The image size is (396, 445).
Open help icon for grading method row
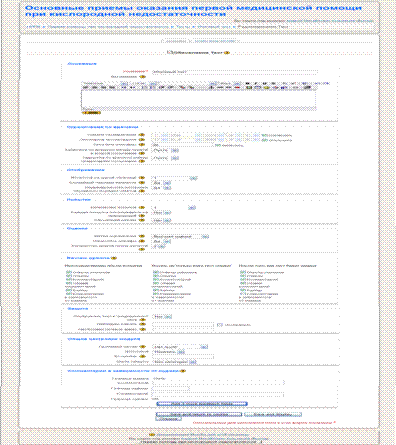pyautogui.click(x=142, y=236)
